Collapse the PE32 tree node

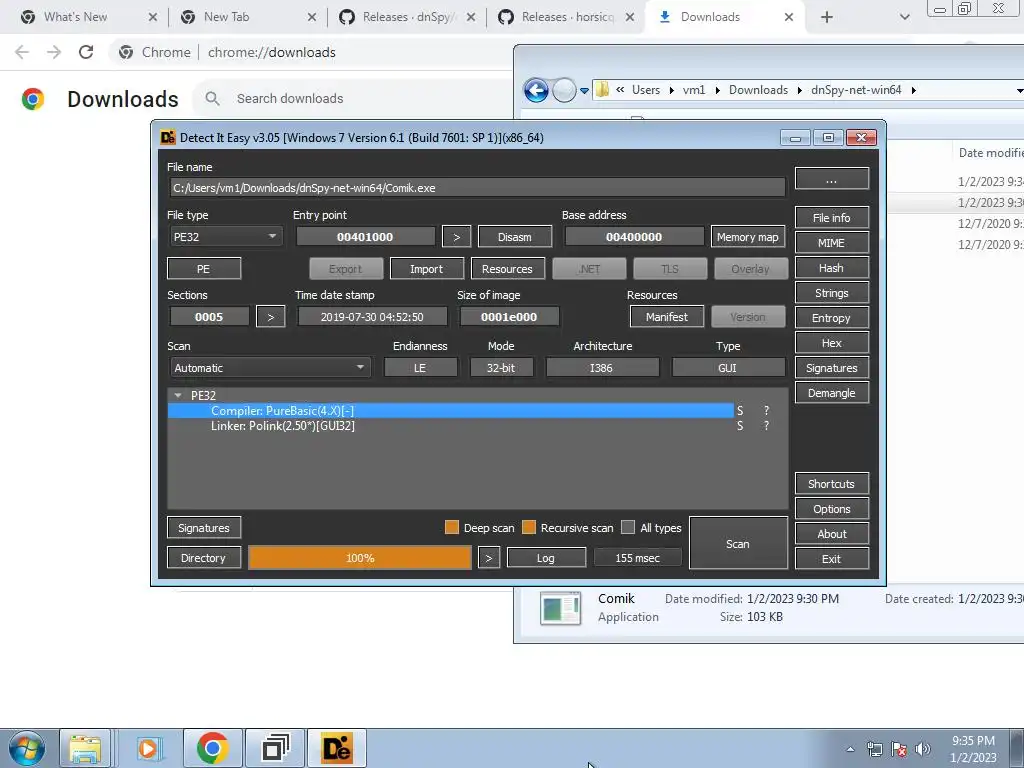178,395
